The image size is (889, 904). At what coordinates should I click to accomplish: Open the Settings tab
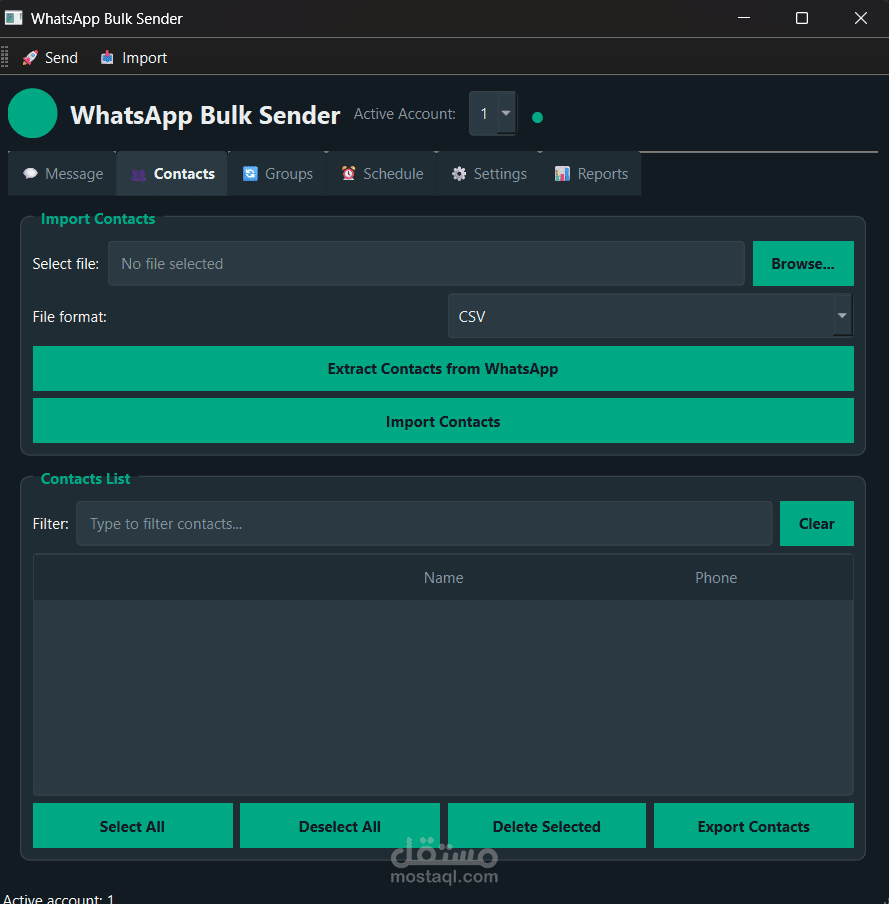click(489, 174)
